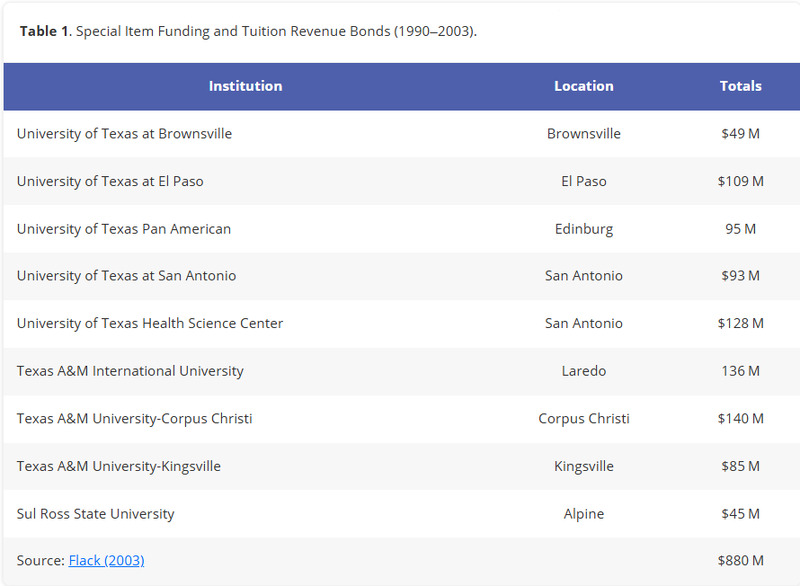
Task: Click the $140 M total value
Action: (740, 419)
